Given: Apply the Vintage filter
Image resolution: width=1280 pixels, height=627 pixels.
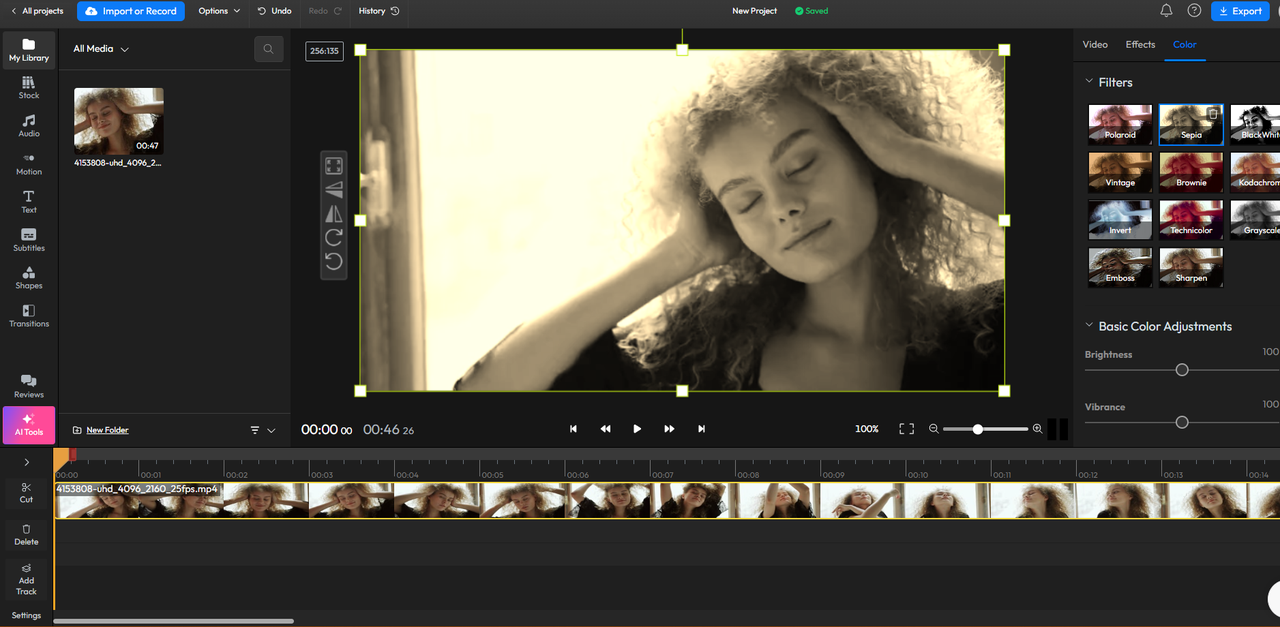Looking at the screenshot, I should pyautogui.click(x=1120, y=172).
